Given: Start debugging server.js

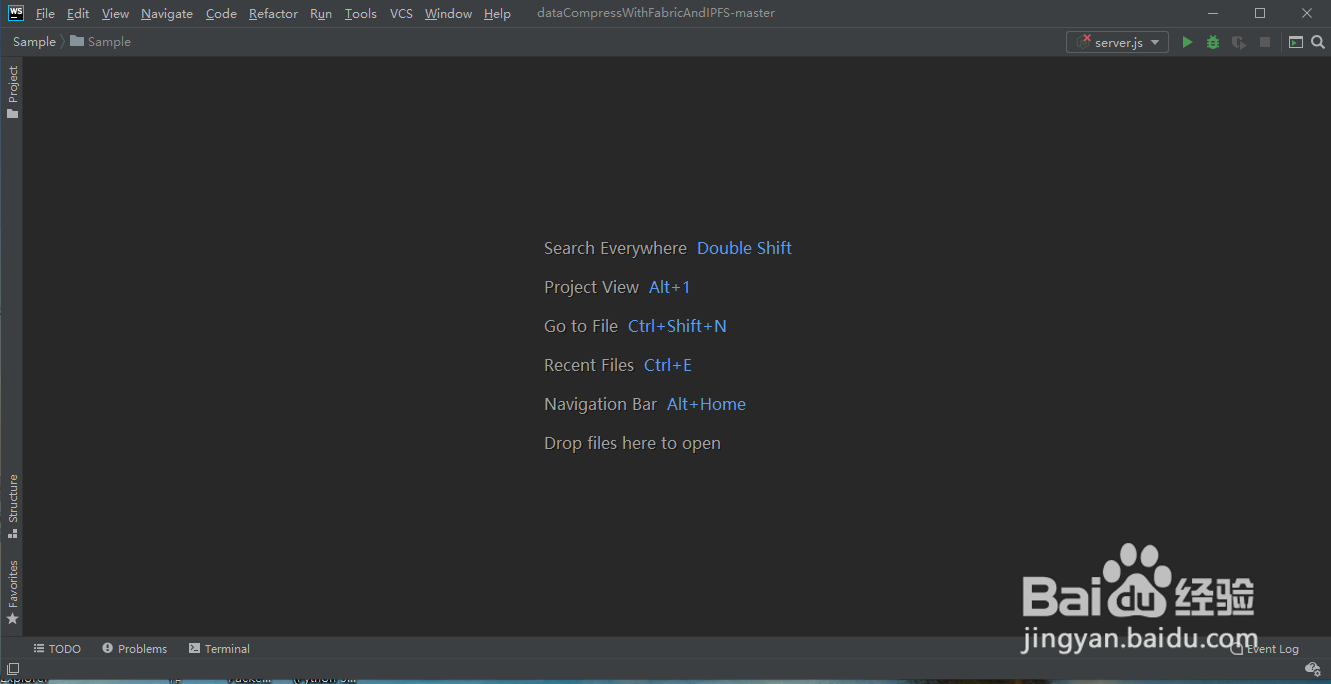Looking at the screenshot, I should (x=1213, y=42).
